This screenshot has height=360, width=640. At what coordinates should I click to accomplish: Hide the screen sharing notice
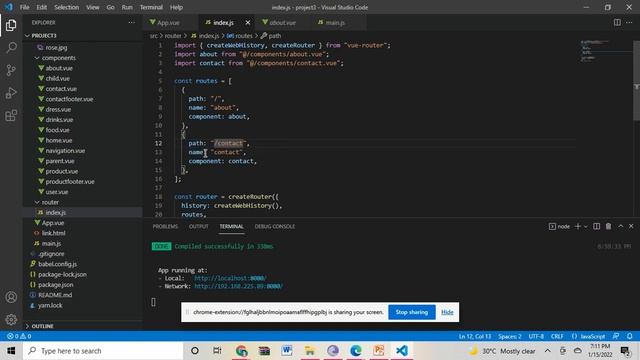447,312
